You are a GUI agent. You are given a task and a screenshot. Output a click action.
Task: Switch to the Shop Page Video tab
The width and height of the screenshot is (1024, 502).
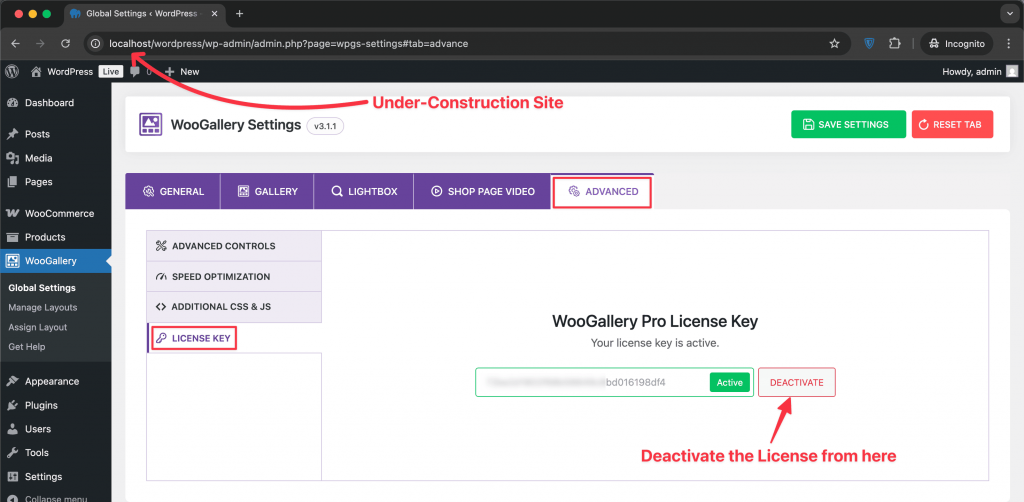coord(482,191)
